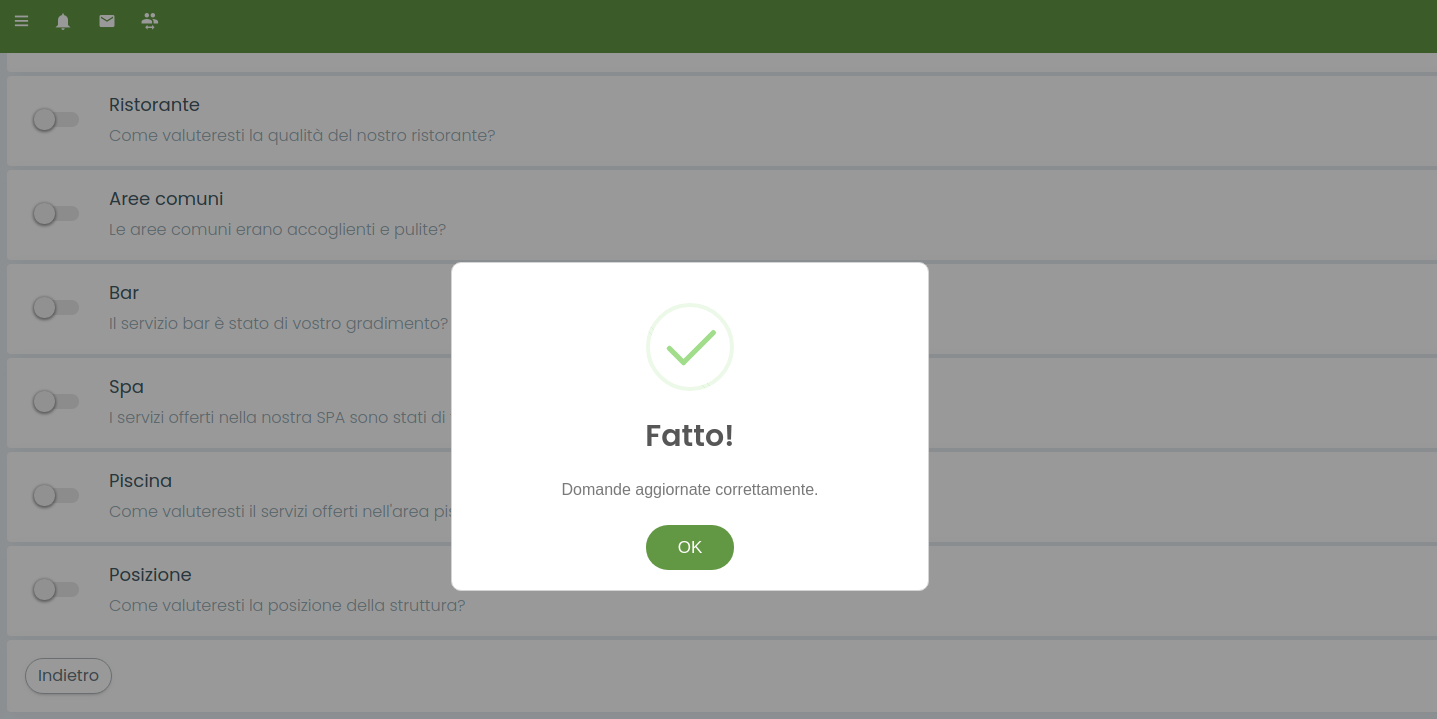Enable the Spa question toggle

click(x=55, y=402)
